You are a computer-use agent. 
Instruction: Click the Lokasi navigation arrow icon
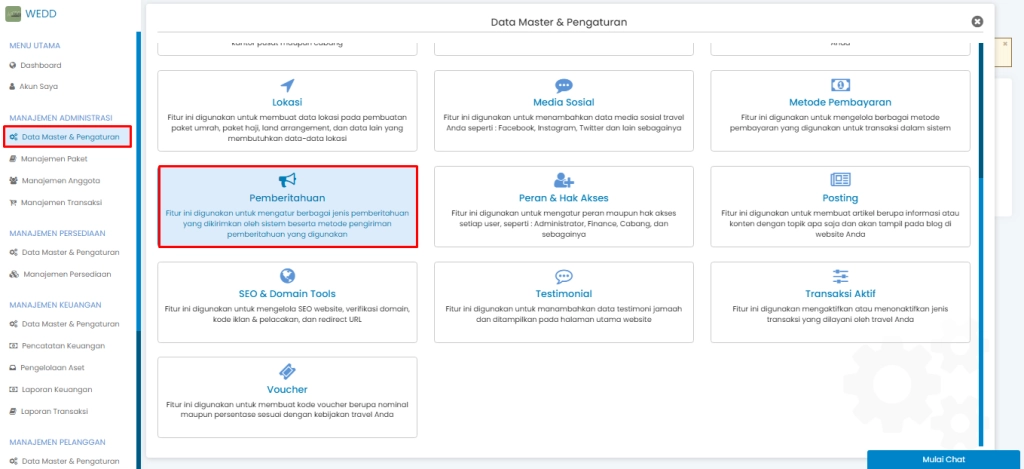coord(287,85)
